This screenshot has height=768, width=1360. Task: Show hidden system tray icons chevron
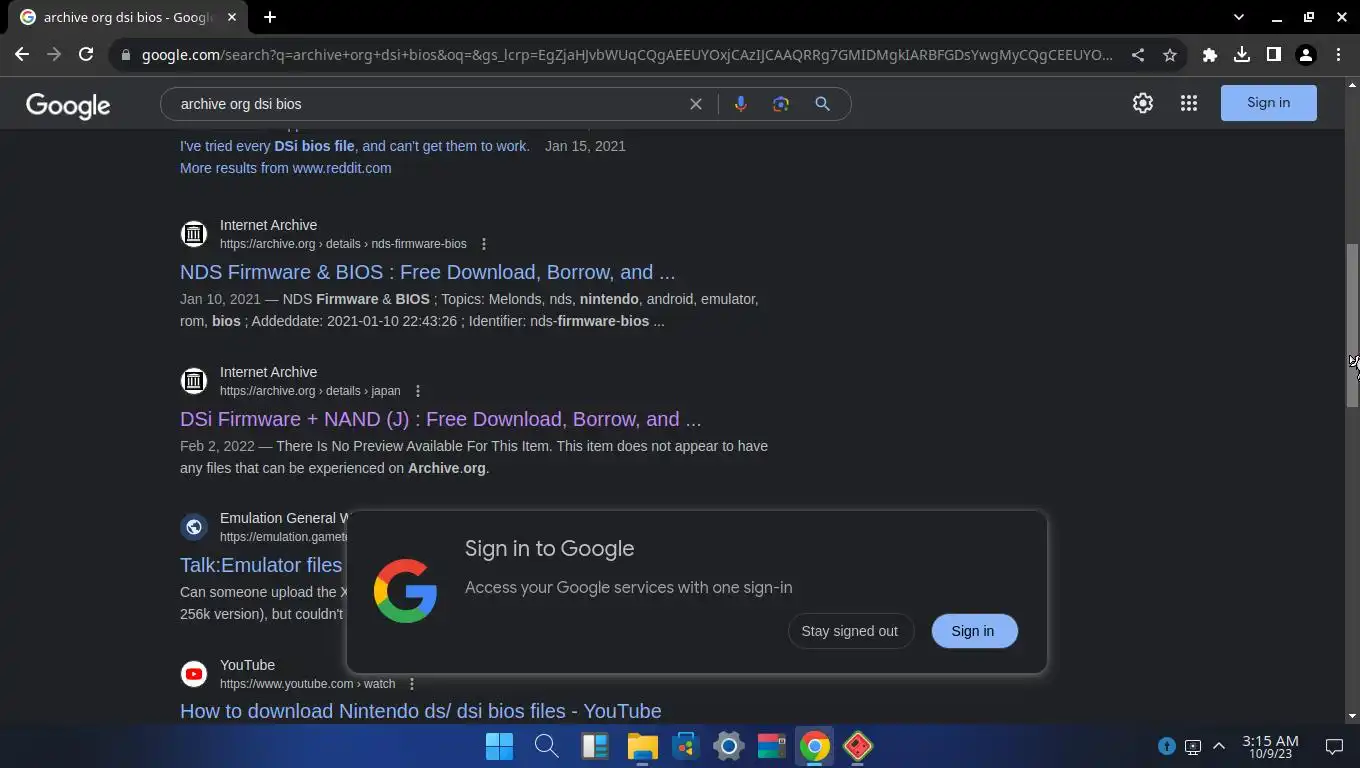[x=1219, y=746]
